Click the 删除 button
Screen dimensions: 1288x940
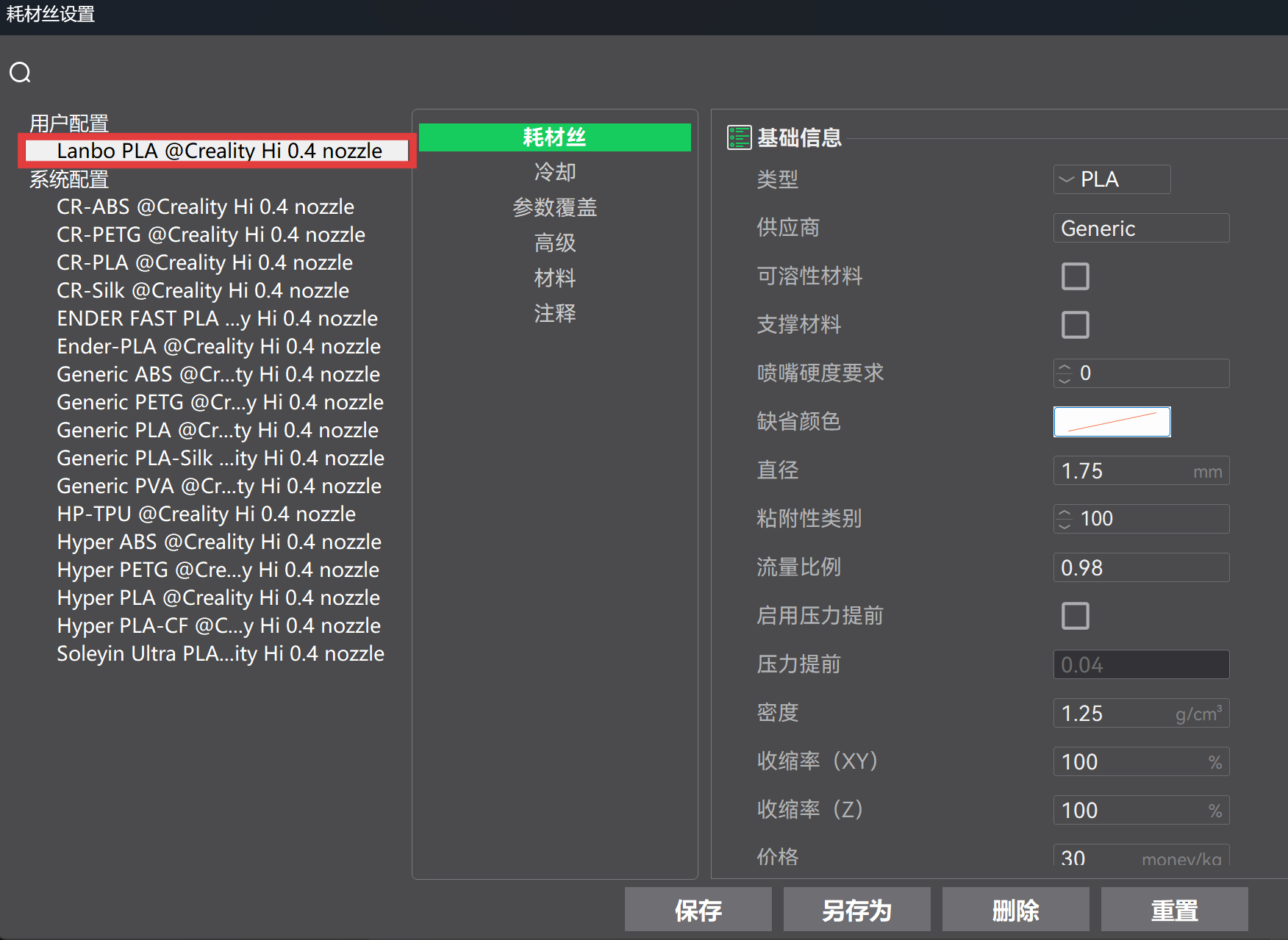[x=1016, y=910]
